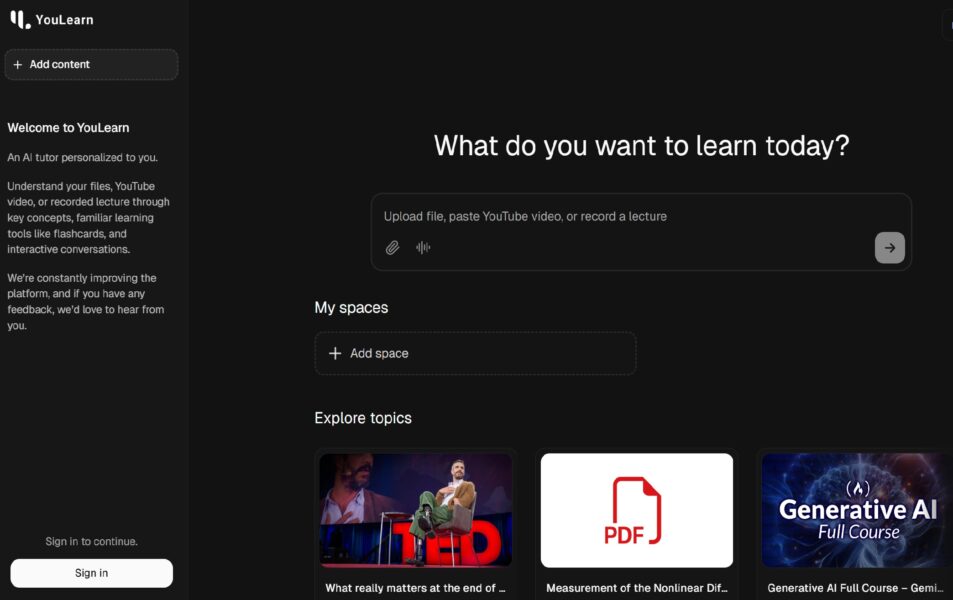
Task: Open "Generative AI Full Course – Gemi..." title
Action: pos(855,588)
